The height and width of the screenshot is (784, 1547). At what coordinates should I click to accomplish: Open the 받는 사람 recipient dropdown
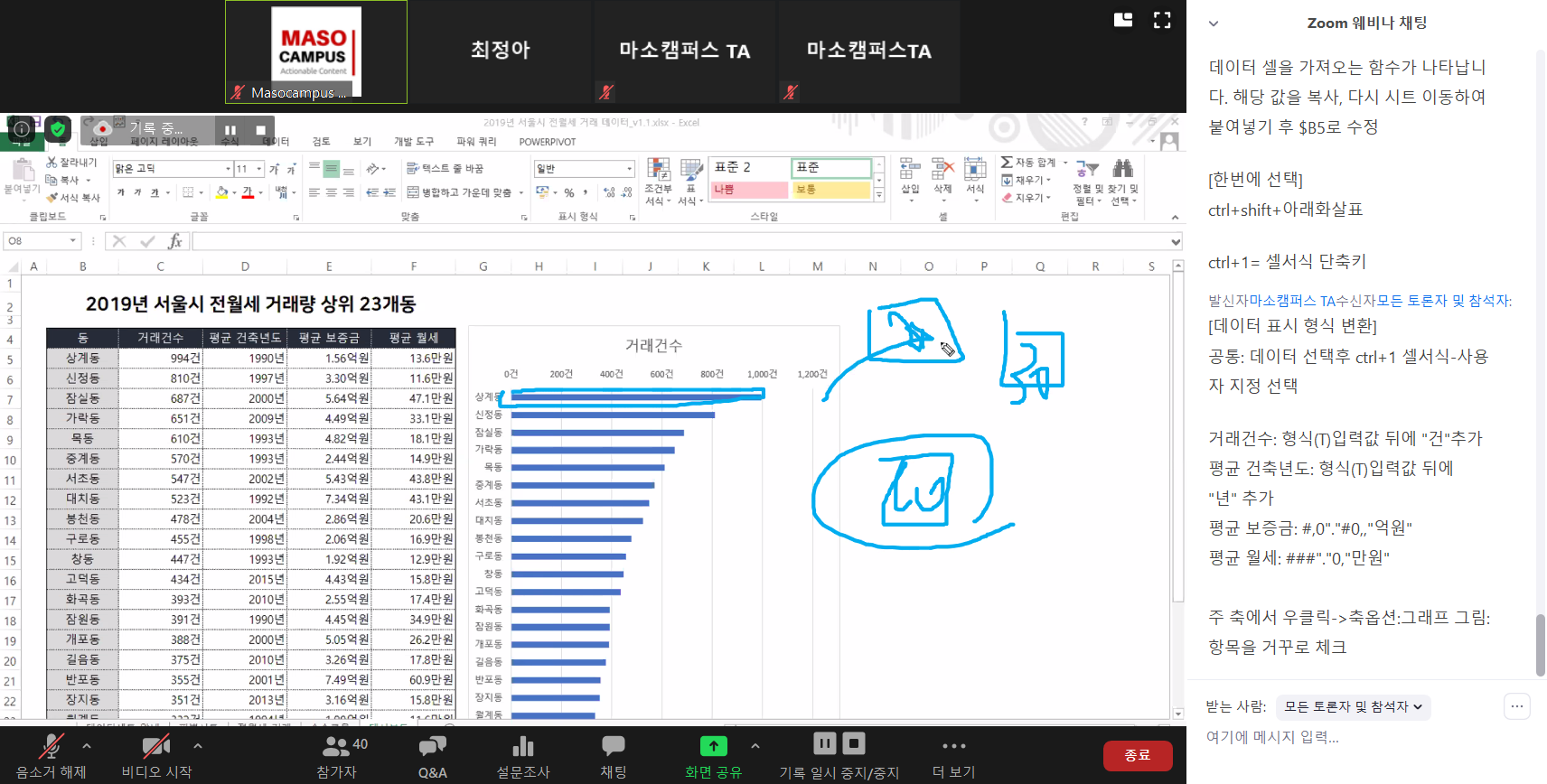pyautogui.click(x=1353, y=706)
